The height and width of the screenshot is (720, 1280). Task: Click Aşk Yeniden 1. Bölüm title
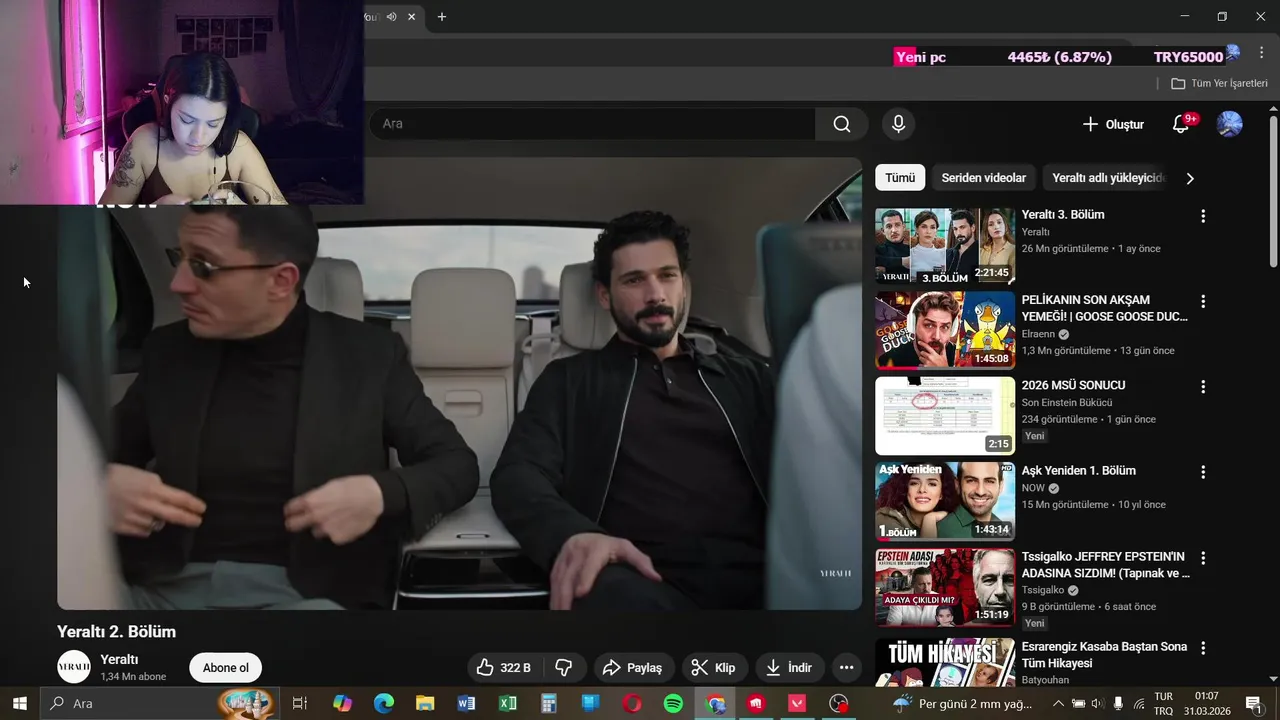tap(1078, 471)
